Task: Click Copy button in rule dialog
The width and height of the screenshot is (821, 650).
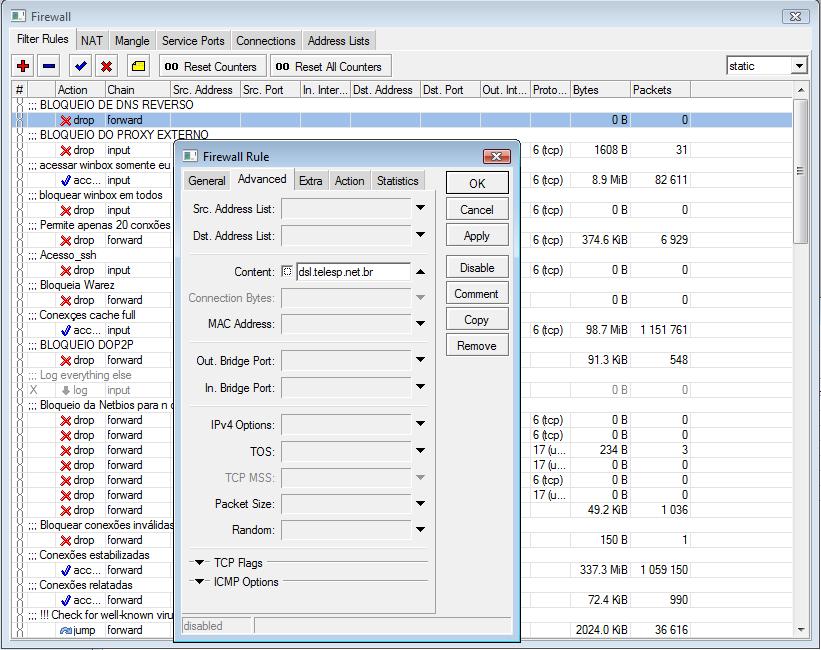Action: [477, 320]
